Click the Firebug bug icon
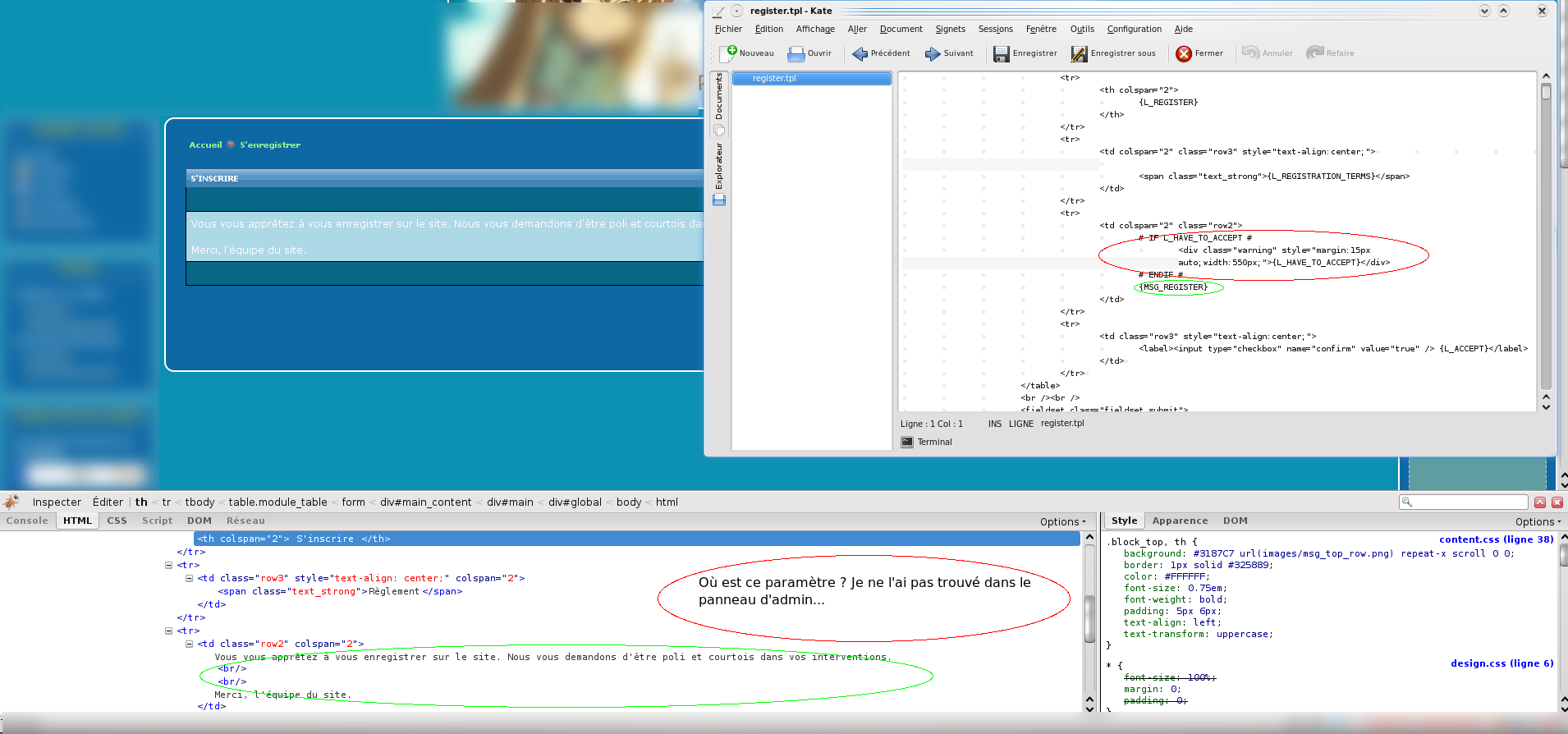The height and width of the screenshot is (734, 1568). click(11, 502)
